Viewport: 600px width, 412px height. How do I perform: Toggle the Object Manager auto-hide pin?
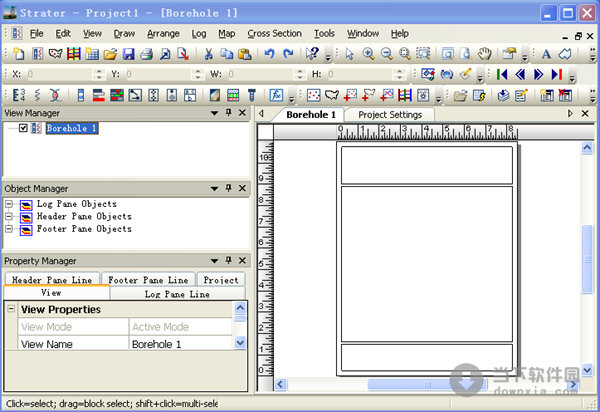click(x=228, y=188)
